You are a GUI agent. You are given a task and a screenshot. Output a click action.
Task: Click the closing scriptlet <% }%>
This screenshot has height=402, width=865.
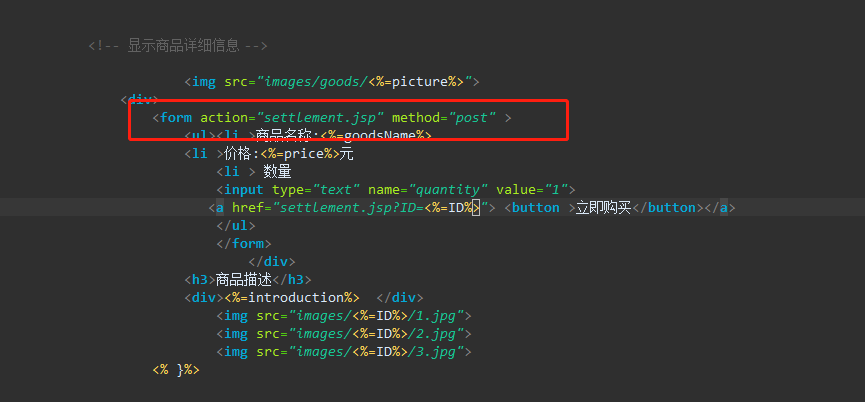(176, 370)
